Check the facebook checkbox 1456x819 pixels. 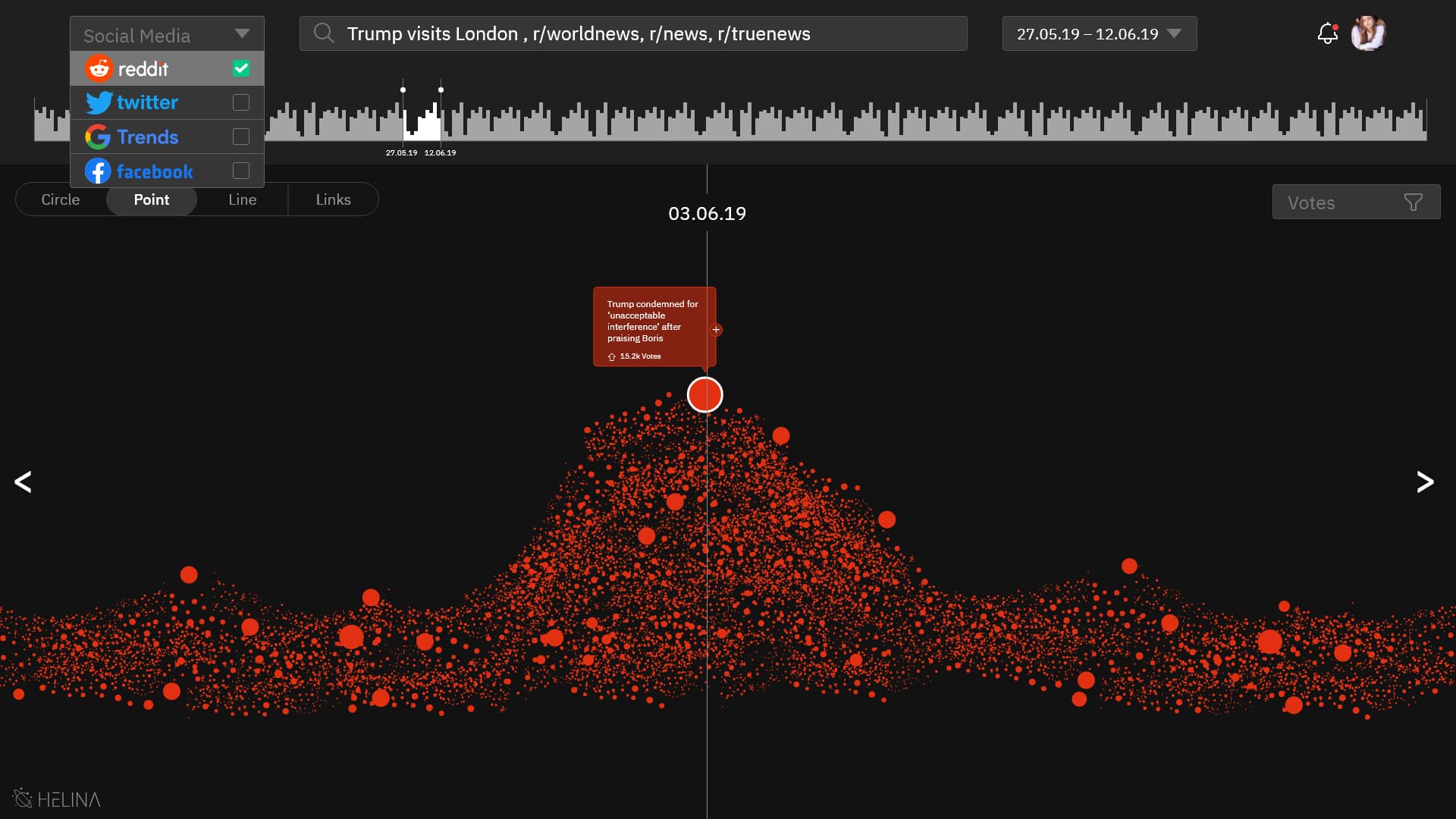(x=241, y=171)
